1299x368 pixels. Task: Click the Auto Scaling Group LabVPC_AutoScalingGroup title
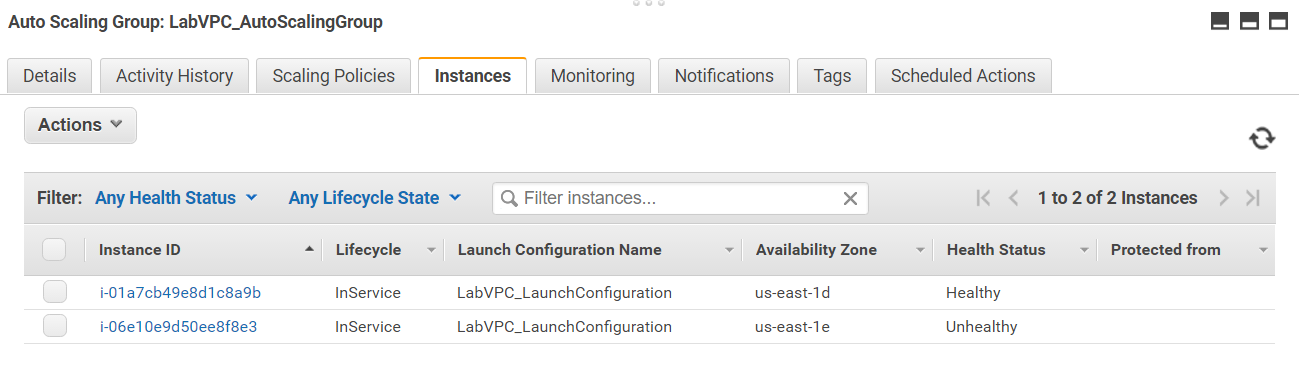(x=195, y=22)
